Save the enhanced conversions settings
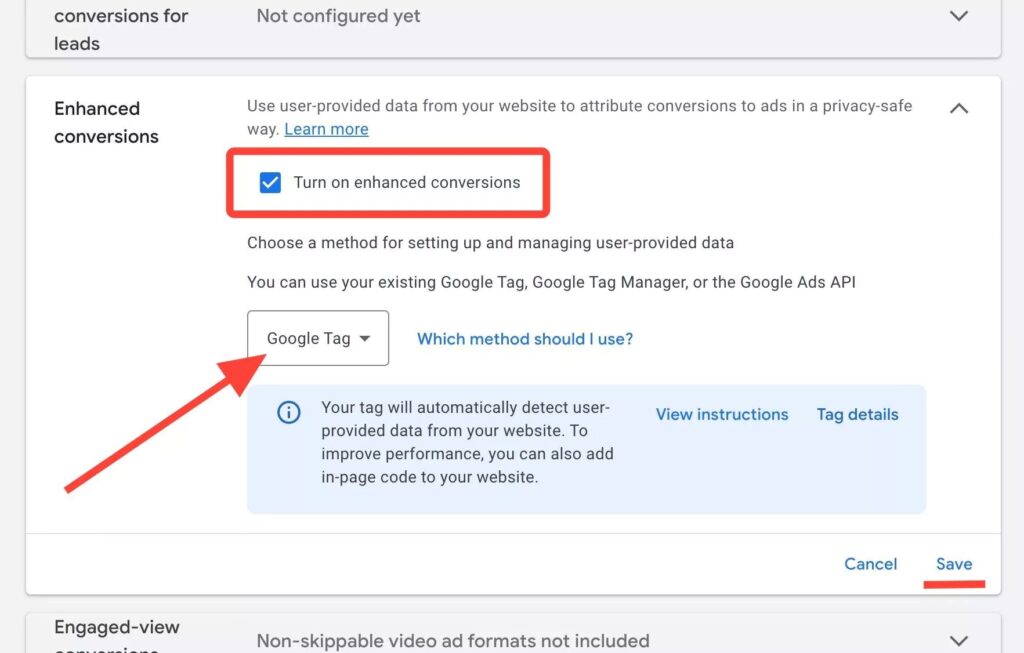The image size is (1024, 653). coord(954,563)
